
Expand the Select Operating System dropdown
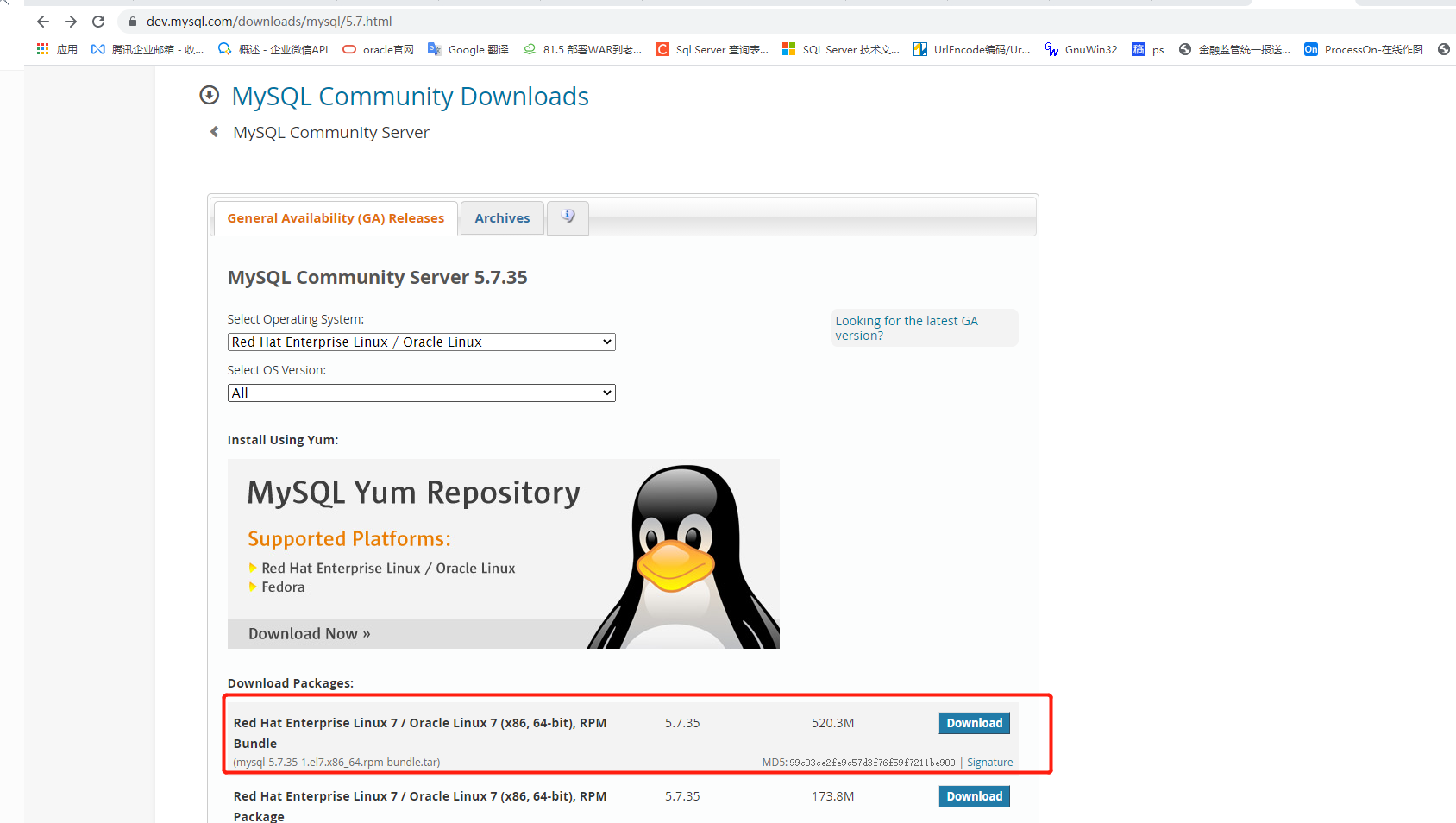coord(421,342)
